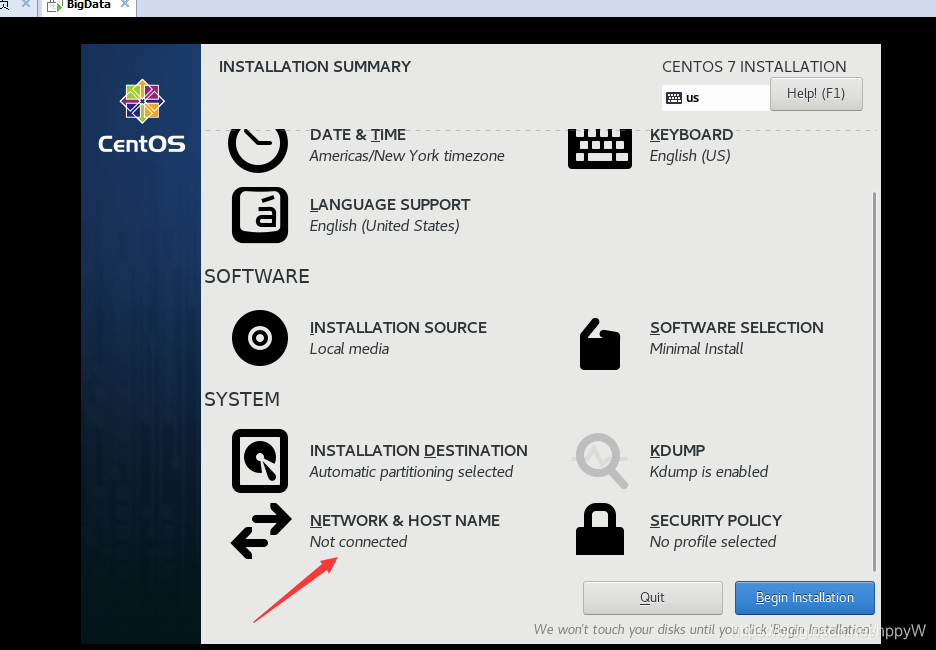Viewport: 936px width, 650px height.
Task: Click 'Not connected' network status text
Action: [358, 542]
